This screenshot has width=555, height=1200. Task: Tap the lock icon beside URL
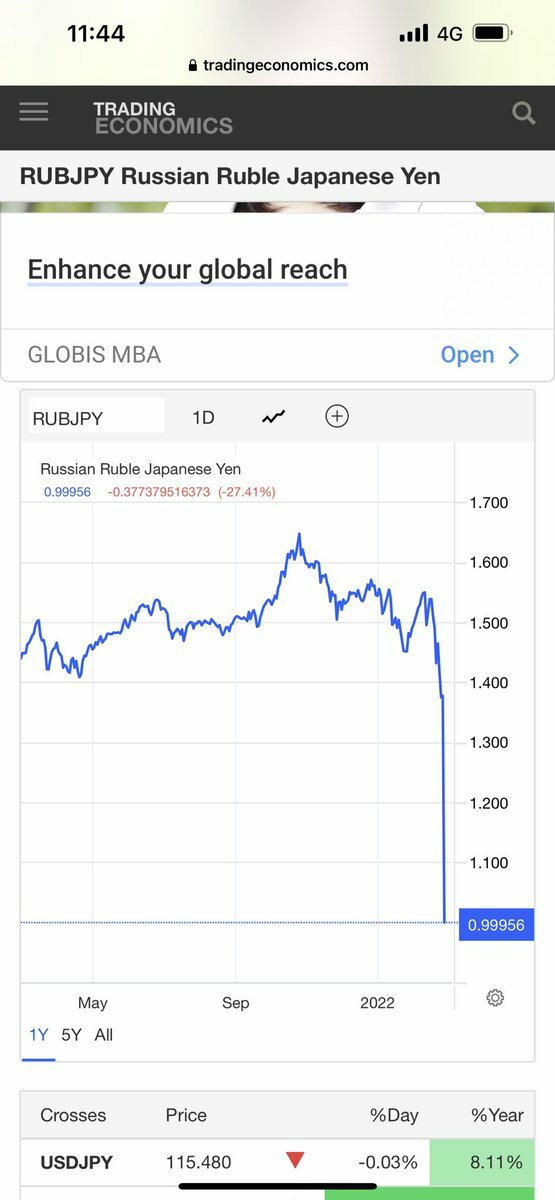click(193, 65)
